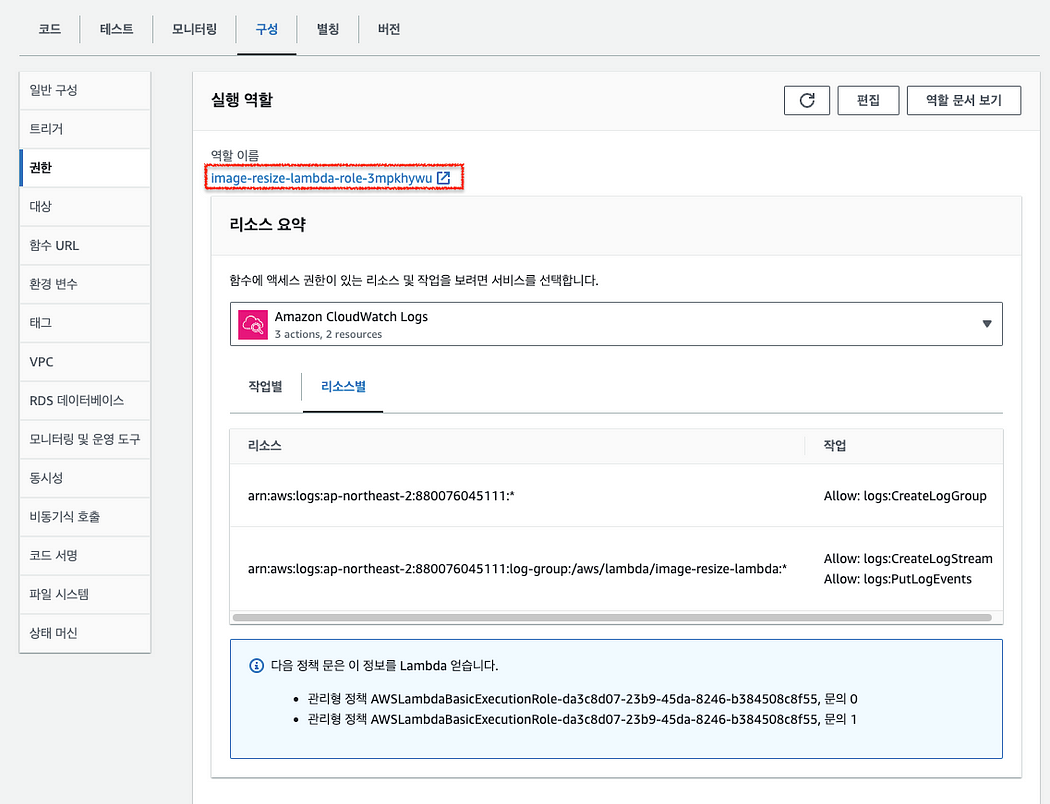Open the 별칭 tab
The image size is (1050, 804).
[x=327, y=29]
